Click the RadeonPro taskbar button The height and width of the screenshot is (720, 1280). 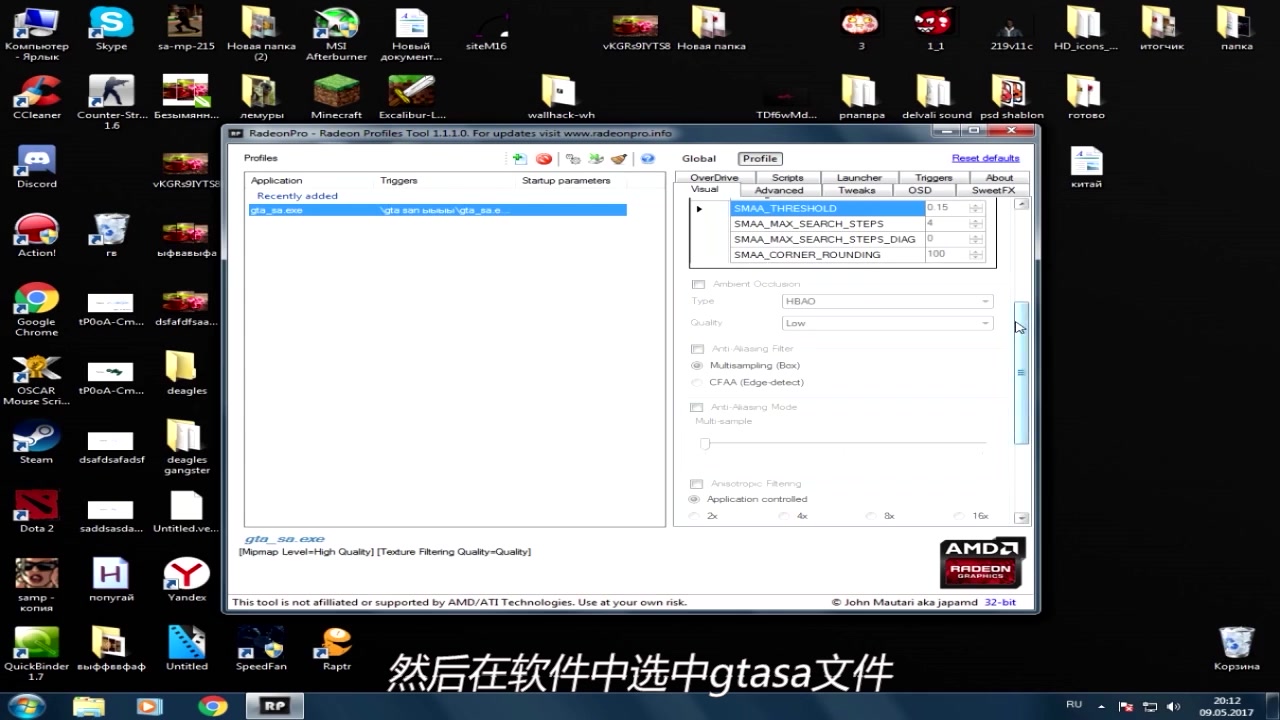[274, 706]
